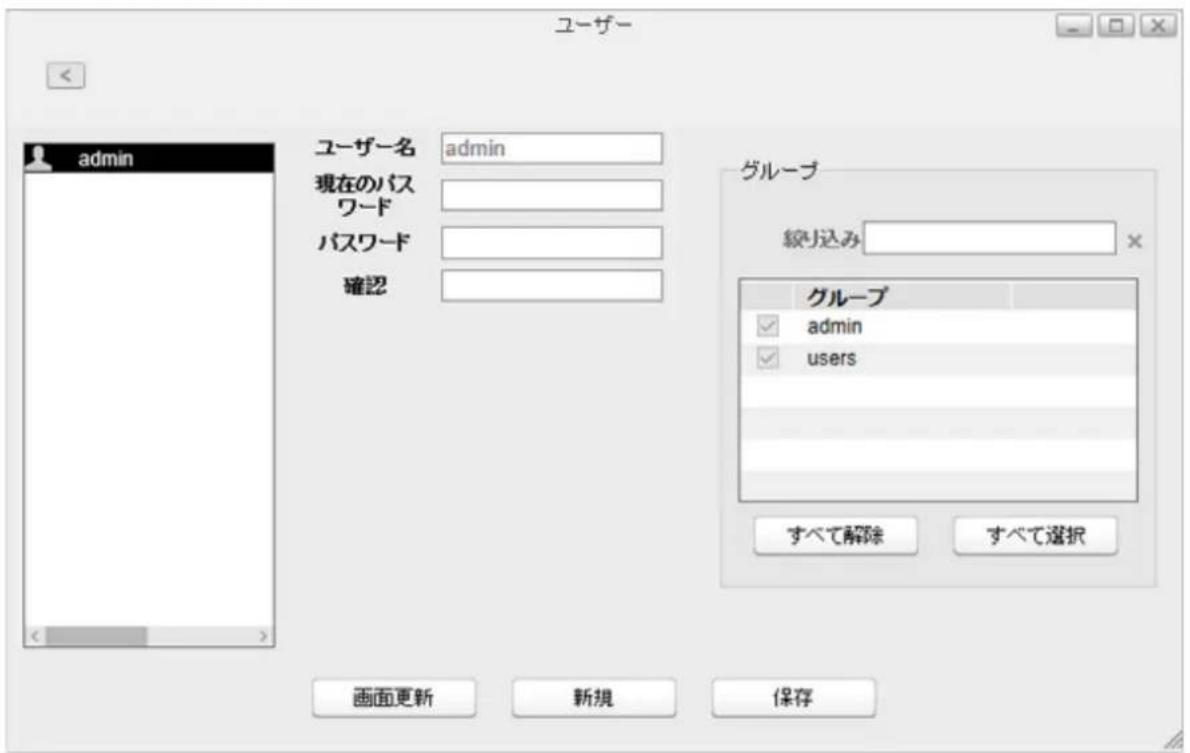Select the admin user in list
This screenshot has height=753, width=1190.
pyautogui.click(x=150, y=158)
